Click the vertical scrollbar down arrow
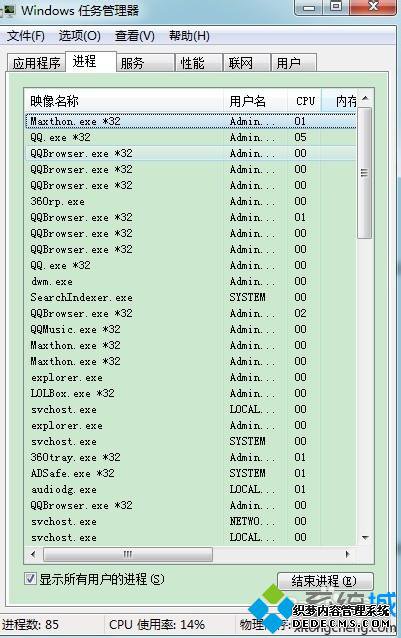The image size is (401, 638). (365, 537)
